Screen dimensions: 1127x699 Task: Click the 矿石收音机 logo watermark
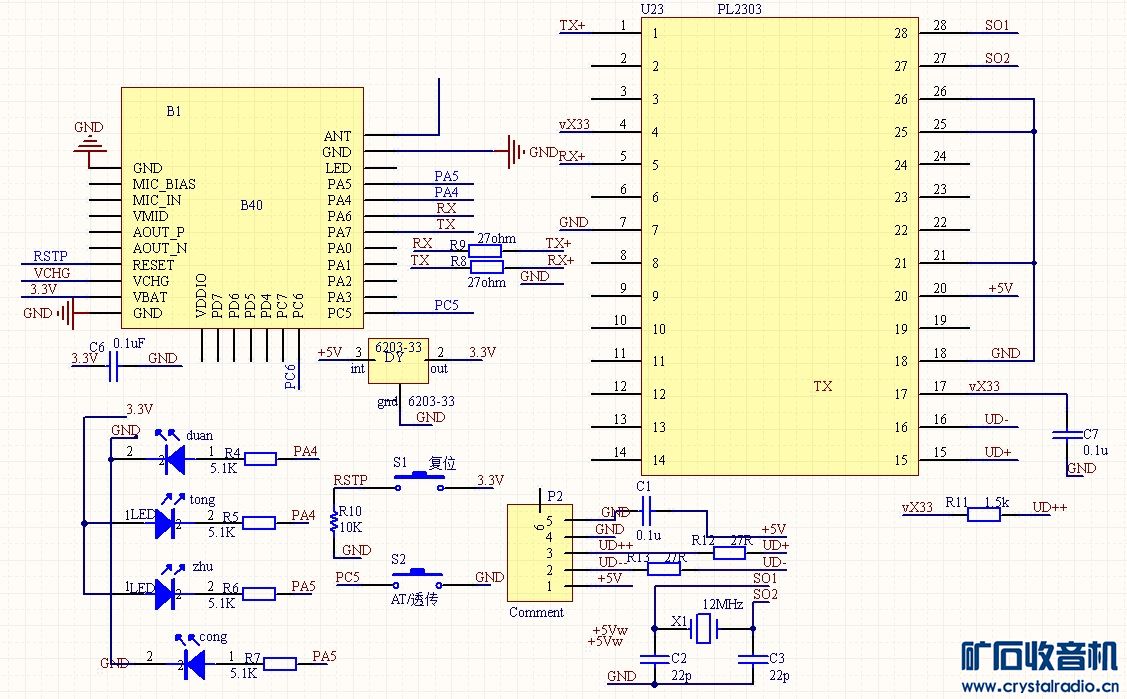(x=1038, y=656)
